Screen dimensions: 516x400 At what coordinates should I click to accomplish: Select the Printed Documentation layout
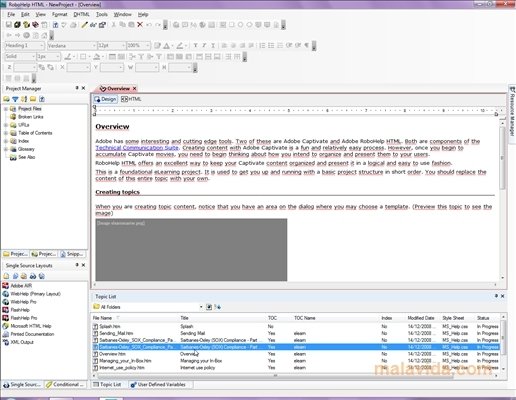point(28,334)
